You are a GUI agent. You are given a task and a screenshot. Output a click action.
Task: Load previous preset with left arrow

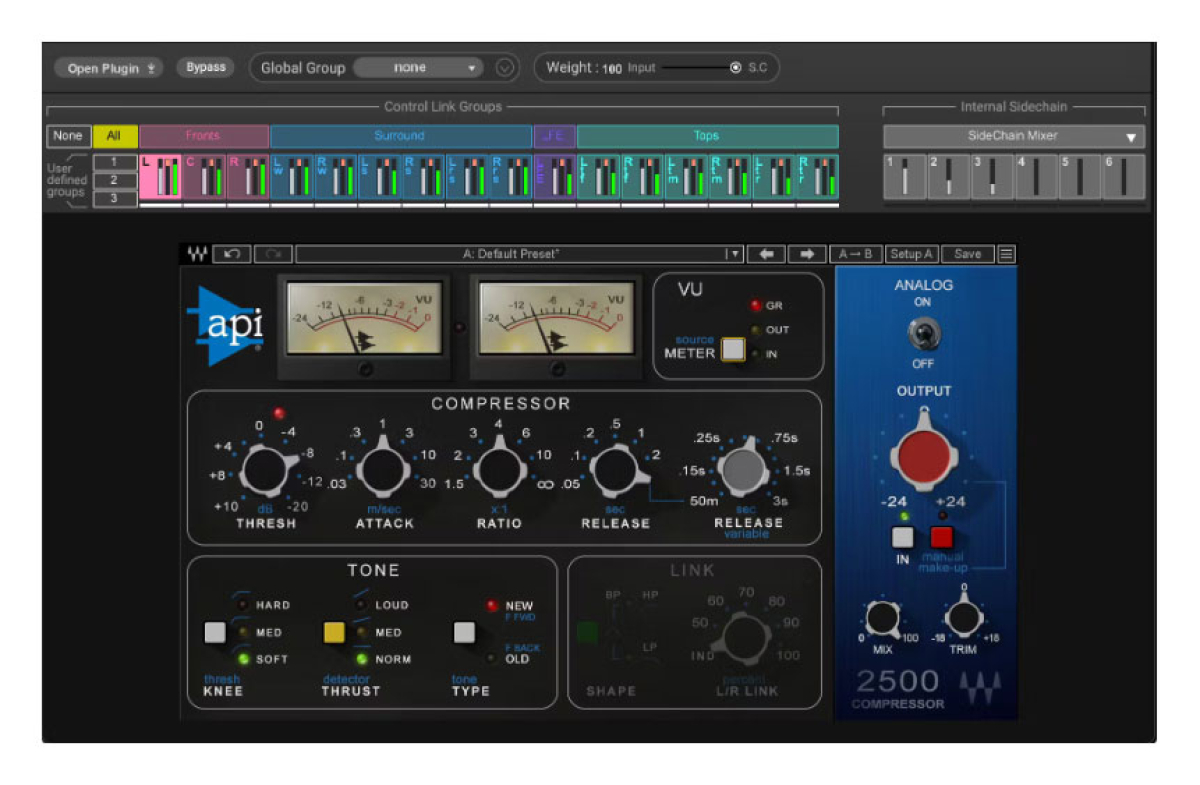coord(767,254)
